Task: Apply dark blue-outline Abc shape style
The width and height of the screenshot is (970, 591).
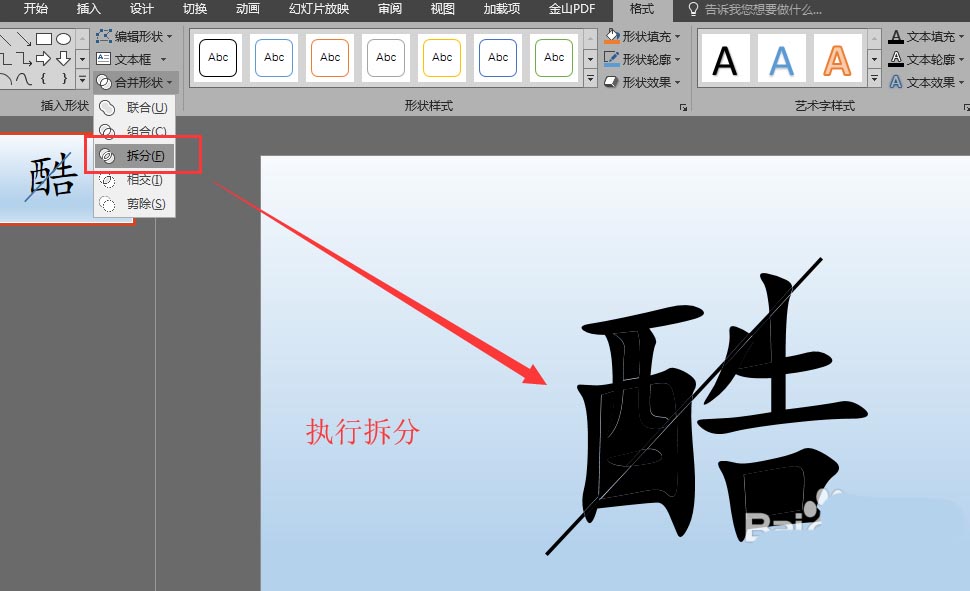Action: [x=498, y=58]
